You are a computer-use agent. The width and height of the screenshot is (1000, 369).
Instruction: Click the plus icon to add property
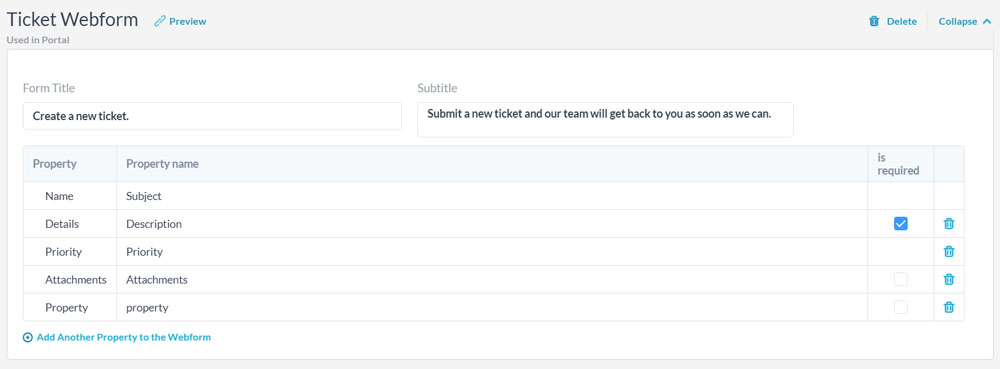click(27, 338)
